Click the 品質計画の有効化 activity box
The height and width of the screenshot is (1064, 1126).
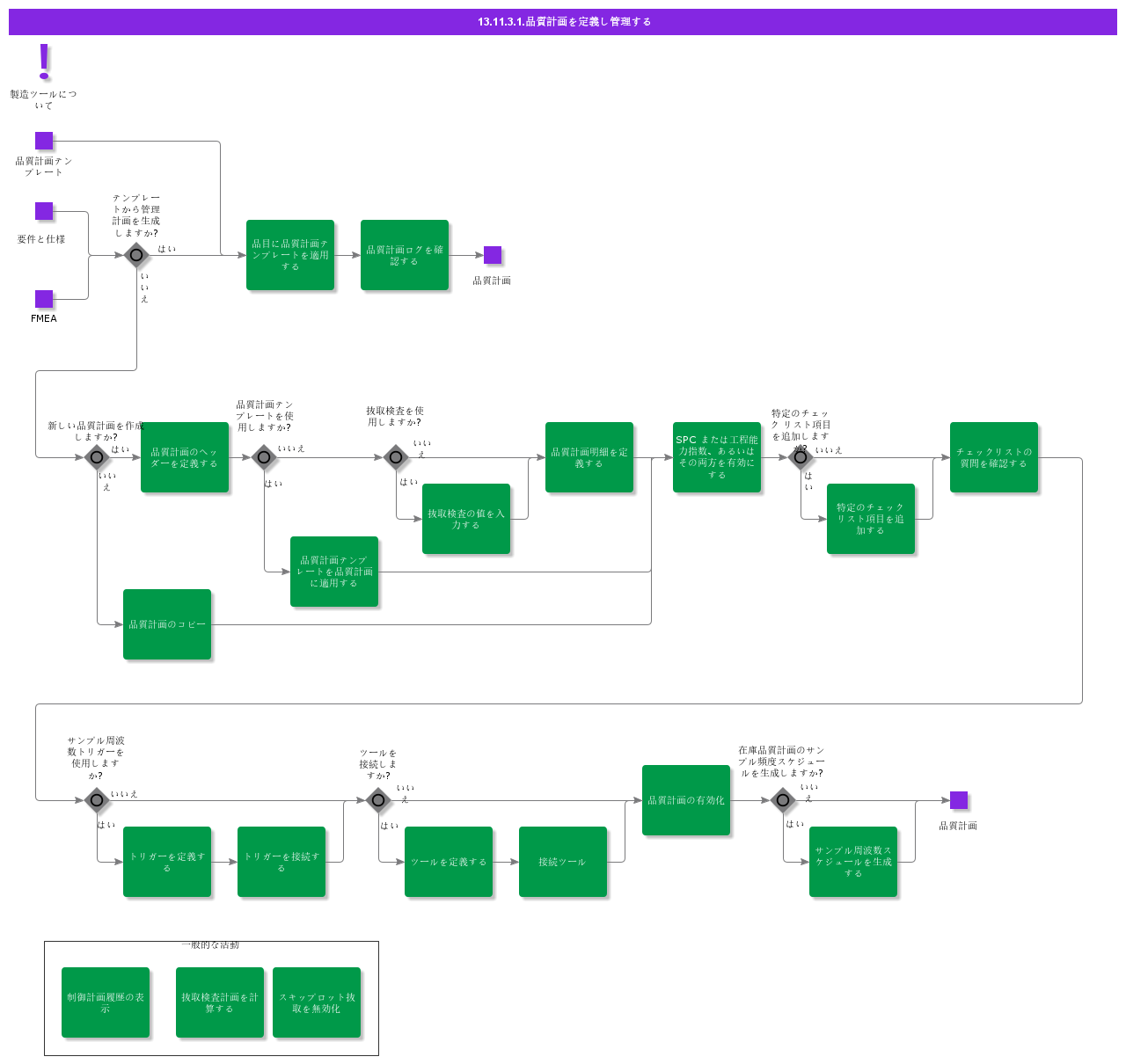[x=686, y=800]
